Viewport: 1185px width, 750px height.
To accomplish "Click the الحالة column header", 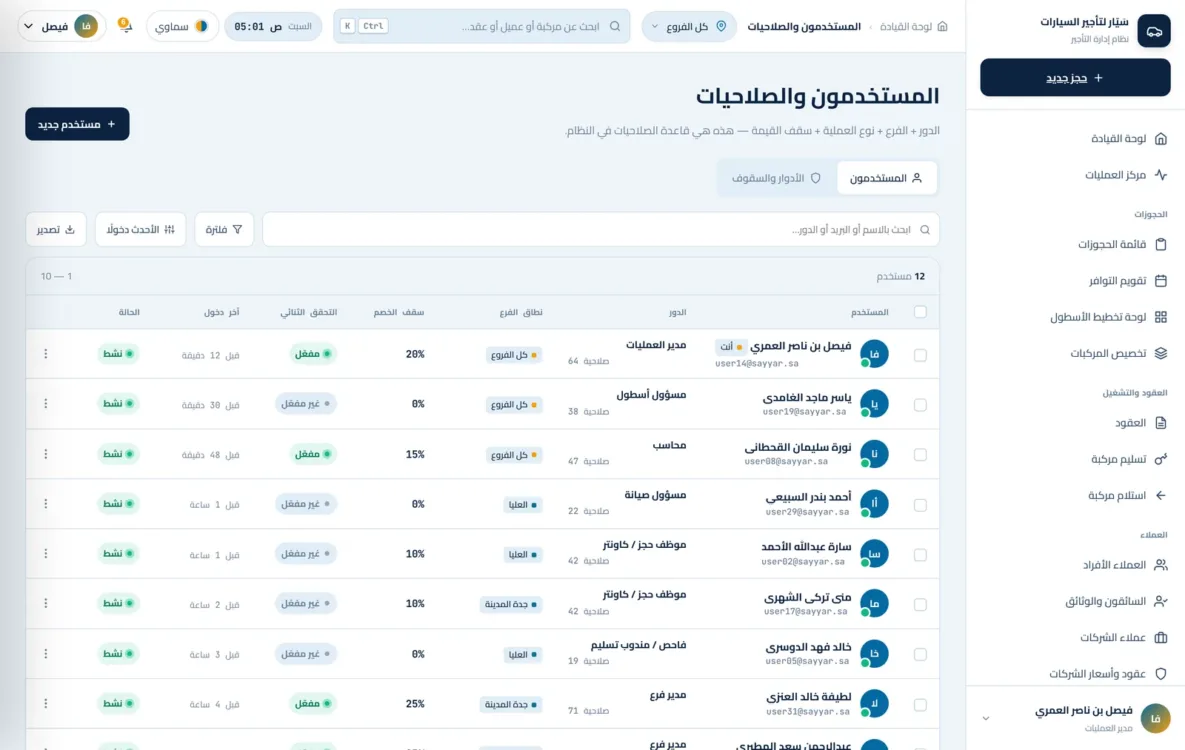I will 129,311.
